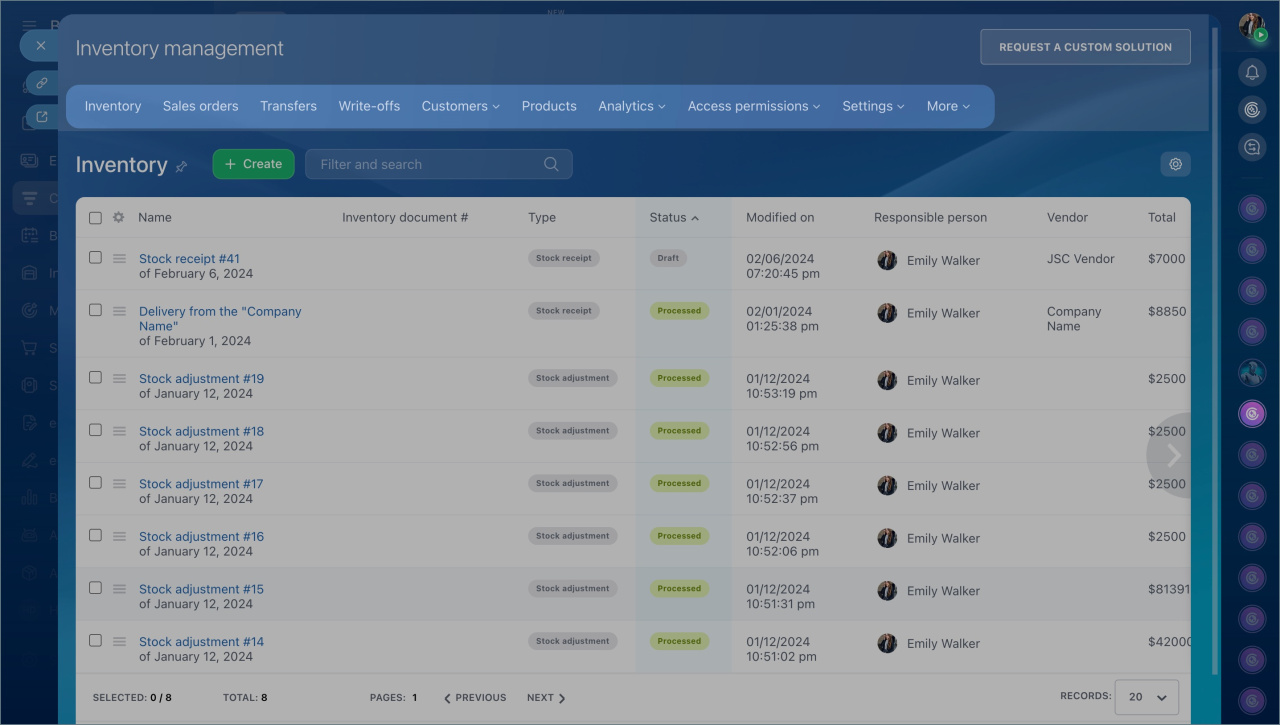Open the settings gear at top right of list

1175,164
